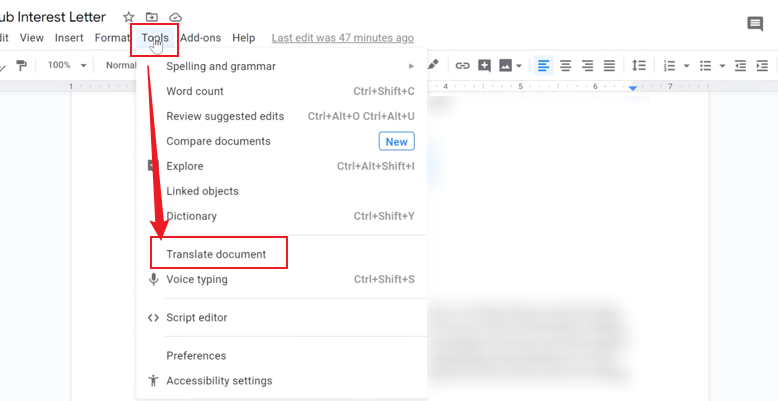Start Voice typing
This screenshot has width=778, height=401.
[x=281, y=279]
